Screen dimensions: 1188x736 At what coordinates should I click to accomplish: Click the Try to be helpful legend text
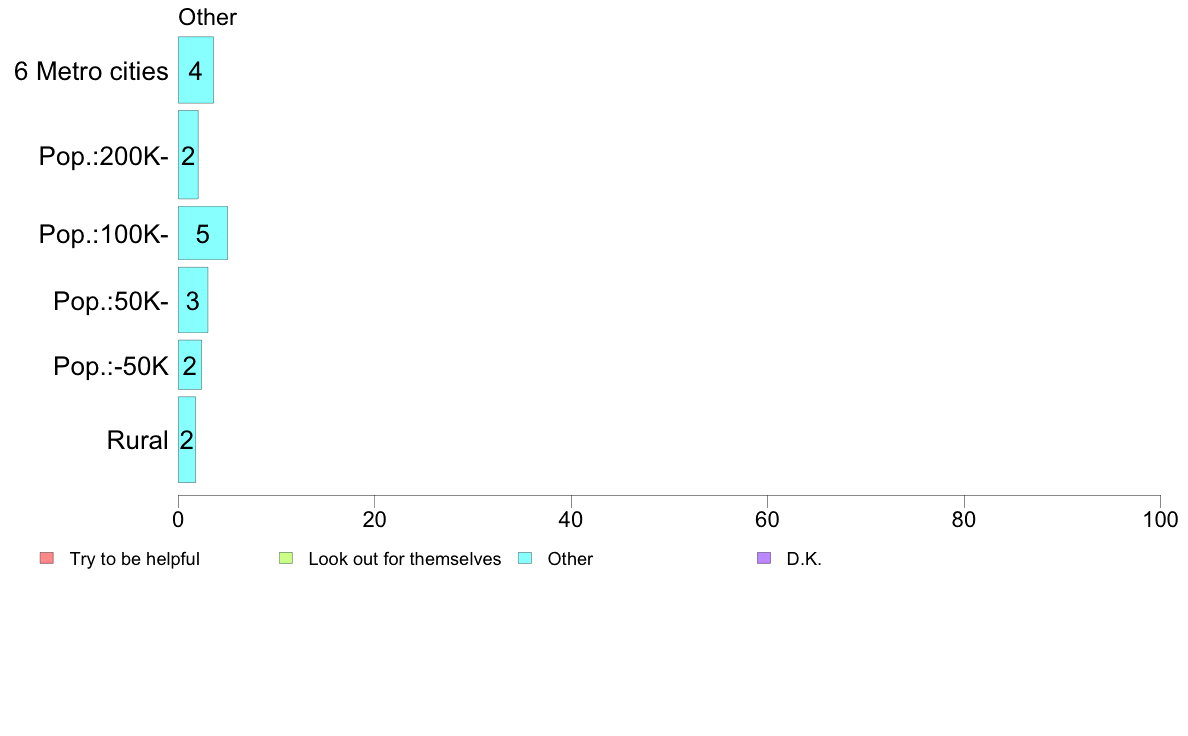[135, 559]
